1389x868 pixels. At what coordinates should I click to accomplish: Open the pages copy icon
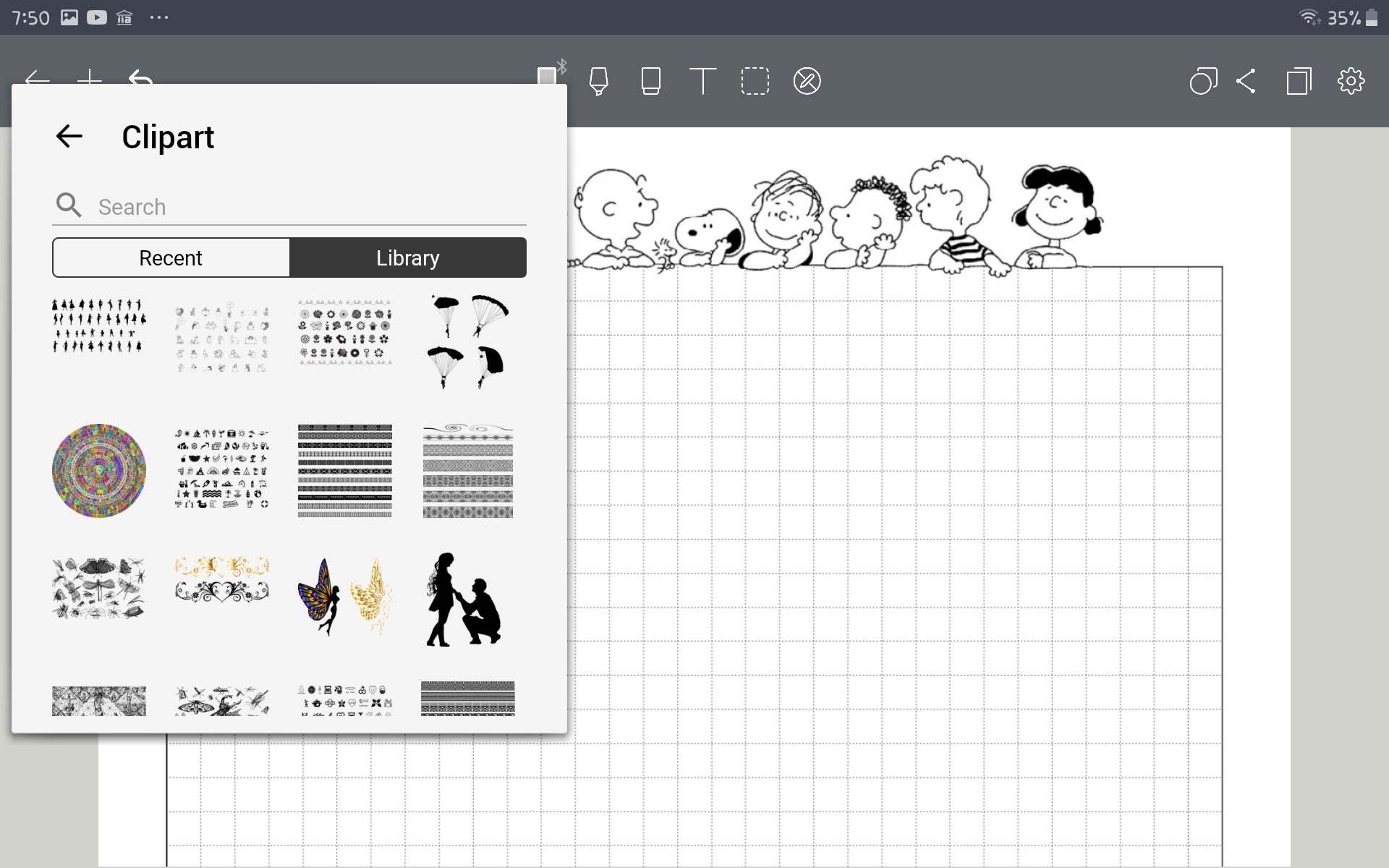coord(1299,81)
